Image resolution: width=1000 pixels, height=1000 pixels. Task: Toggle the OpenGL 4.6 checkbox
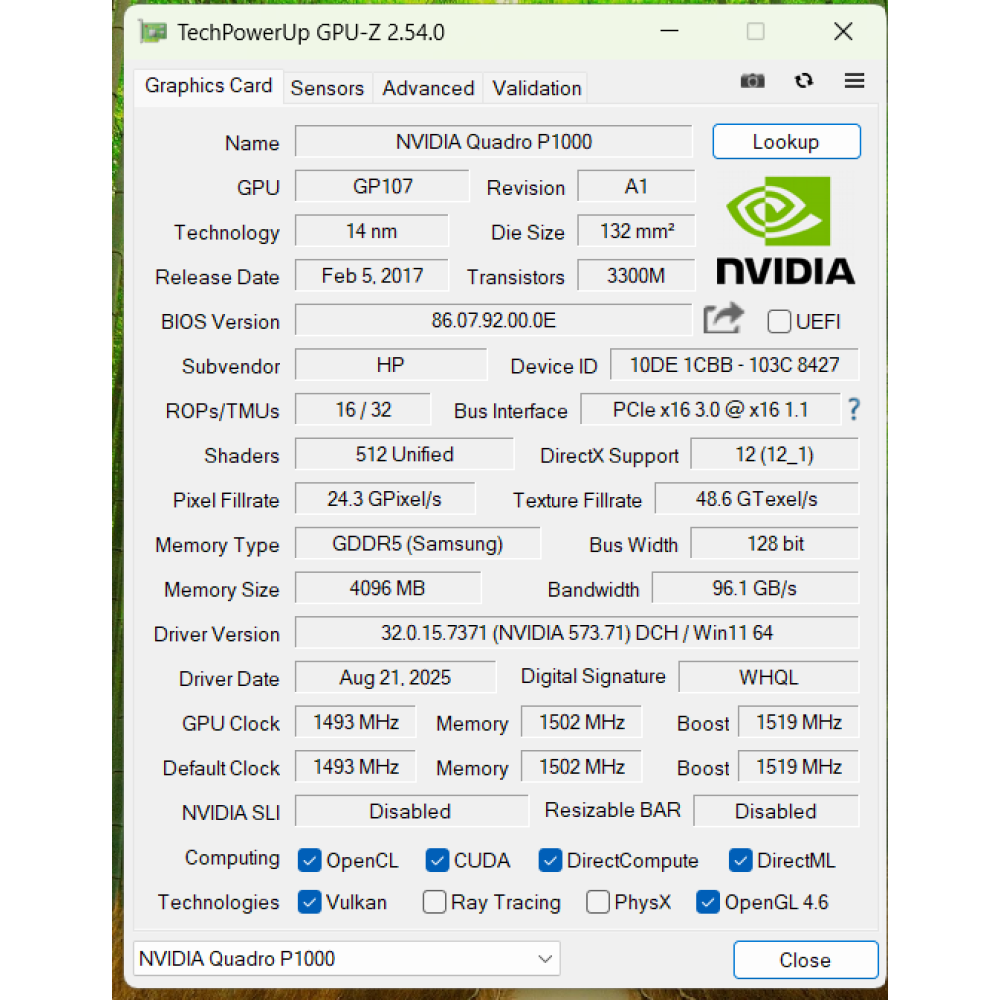click(708, 902)
